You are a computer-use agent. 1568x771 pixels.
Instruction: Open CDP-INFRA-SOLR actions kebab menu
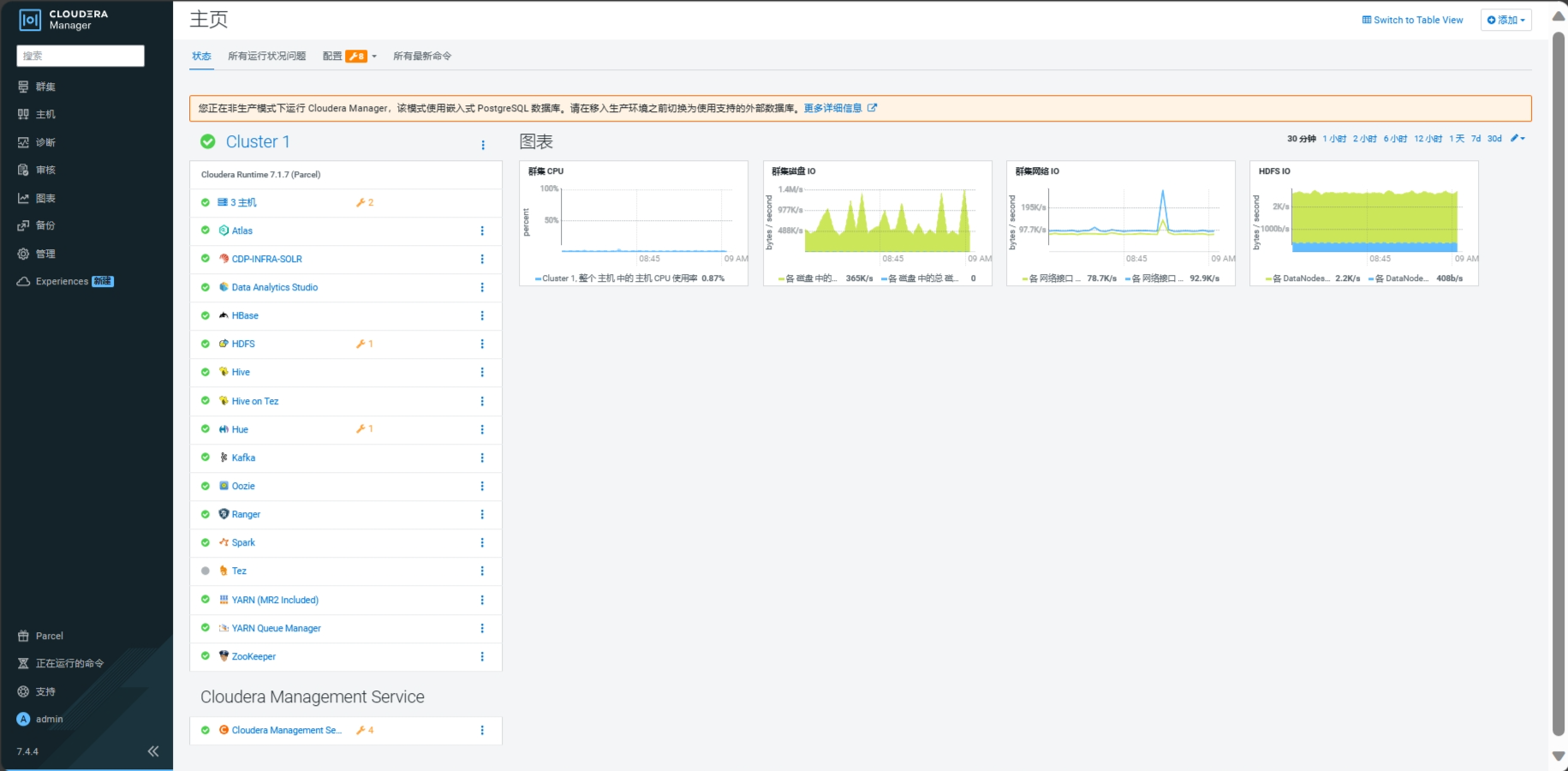[x=482, y=259]
